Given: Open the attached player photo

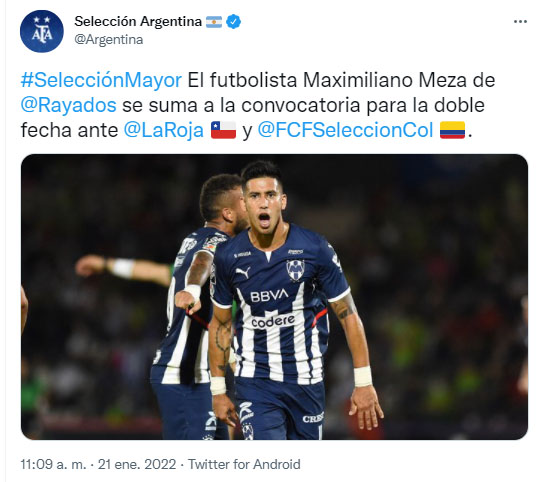Looking at the screenshot, I should pyautogui.click(x=274, y=297).
